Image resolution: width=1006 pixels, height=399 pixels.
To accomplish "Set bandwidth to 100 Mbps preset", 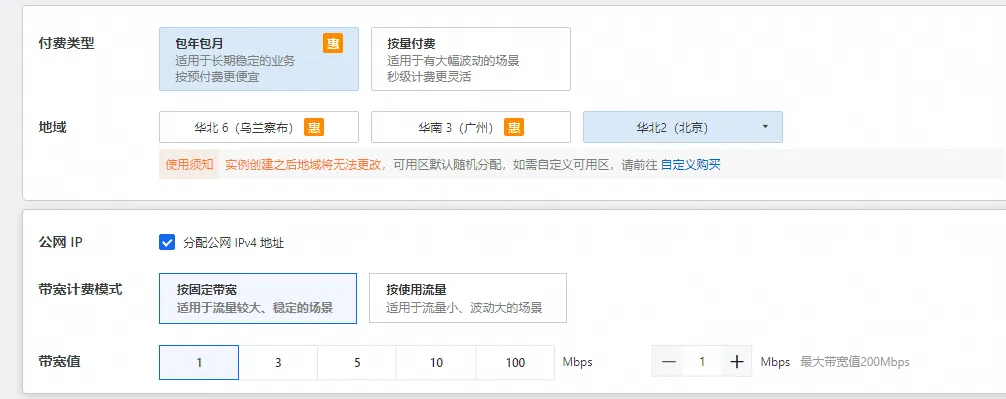I will click(515, 362).
